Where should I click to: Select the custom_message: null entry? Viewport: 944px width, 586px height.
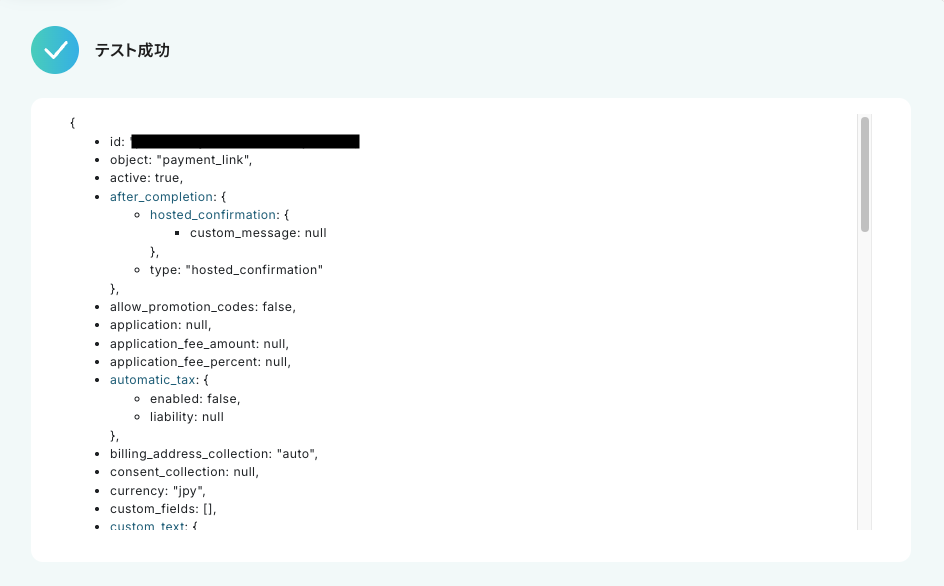(258, 233)
